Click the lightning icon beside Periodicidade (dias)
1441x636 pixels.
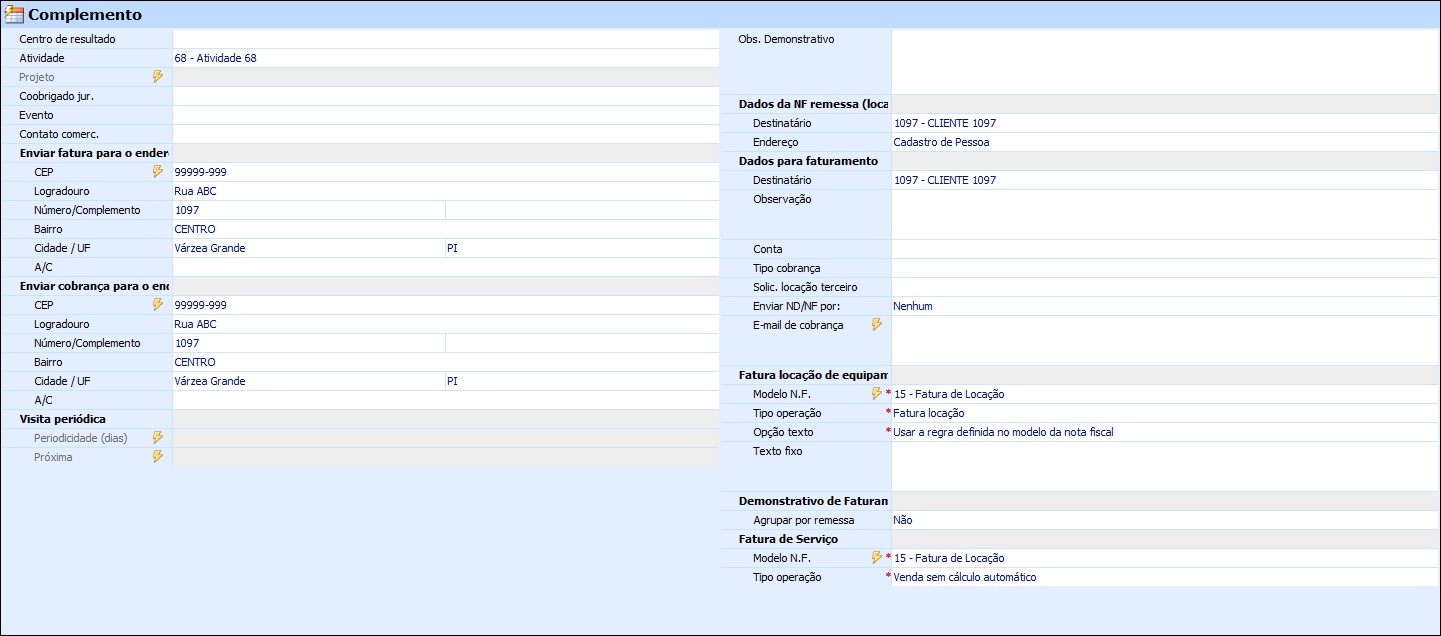[157, 438]
